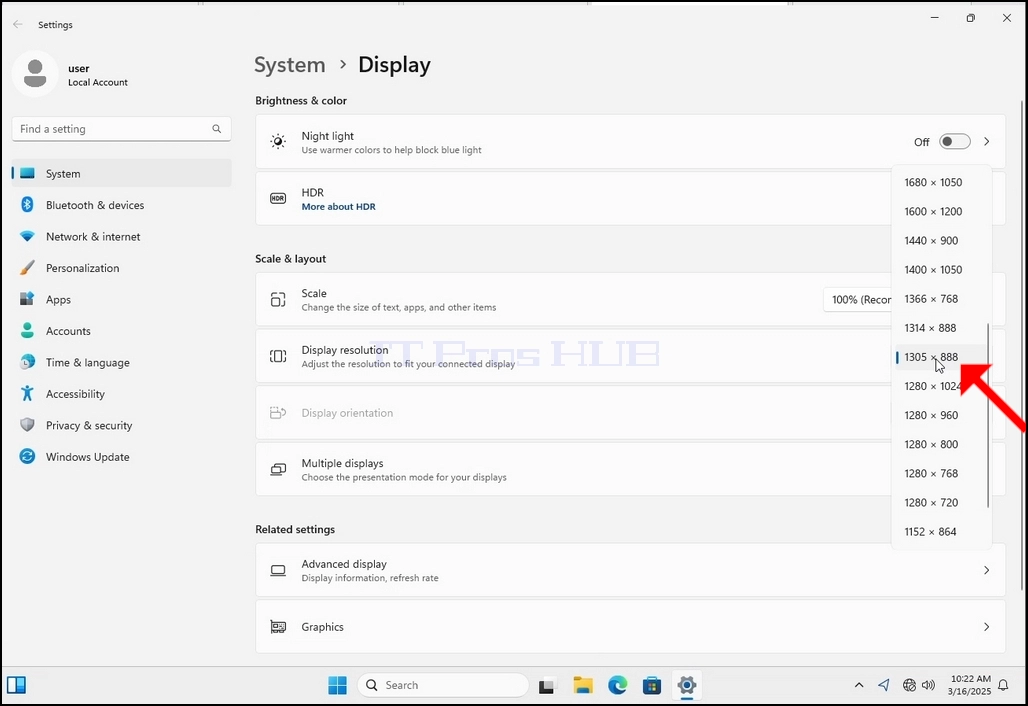Click the Multiple displays icon
1028x706 pixels.
pyautogui.click(x=278, y=469)
